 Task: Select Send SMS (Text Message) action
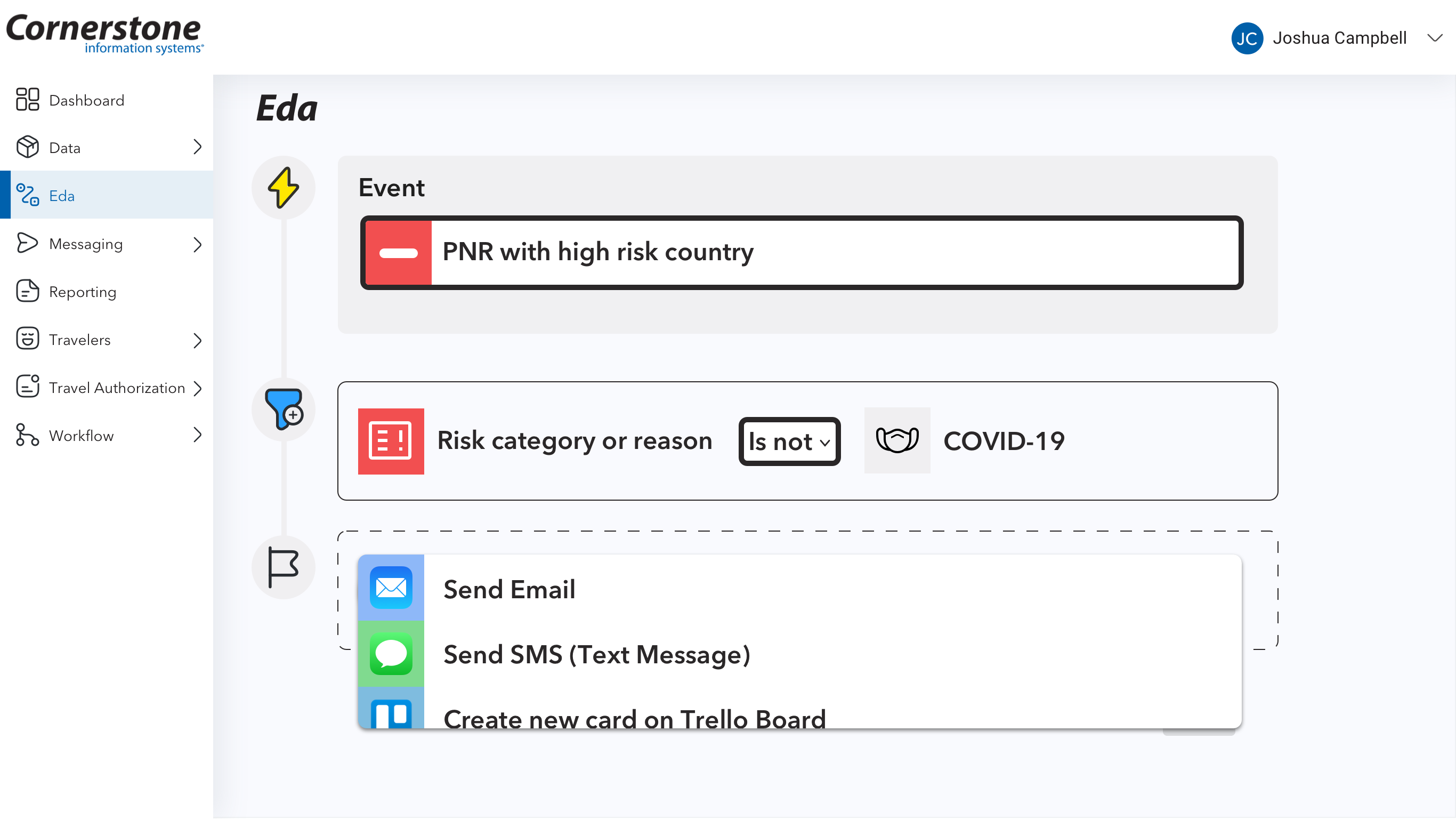[597, 654]
